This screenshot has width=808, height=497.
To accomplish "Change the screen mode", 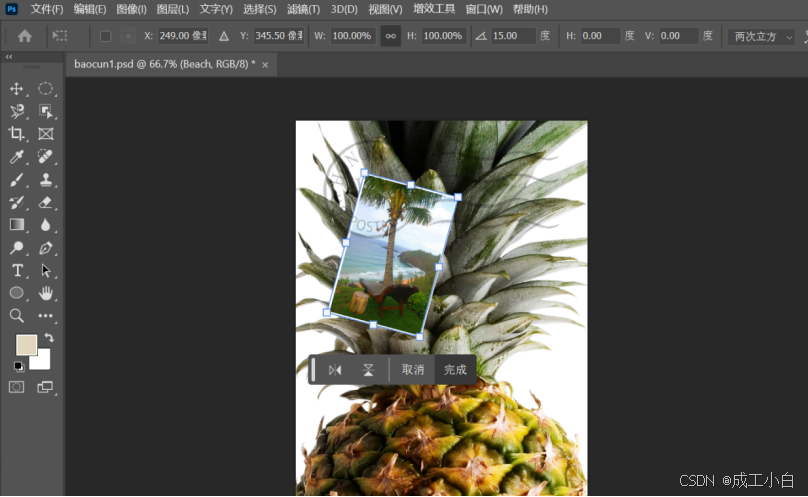I will coord(45,387).
